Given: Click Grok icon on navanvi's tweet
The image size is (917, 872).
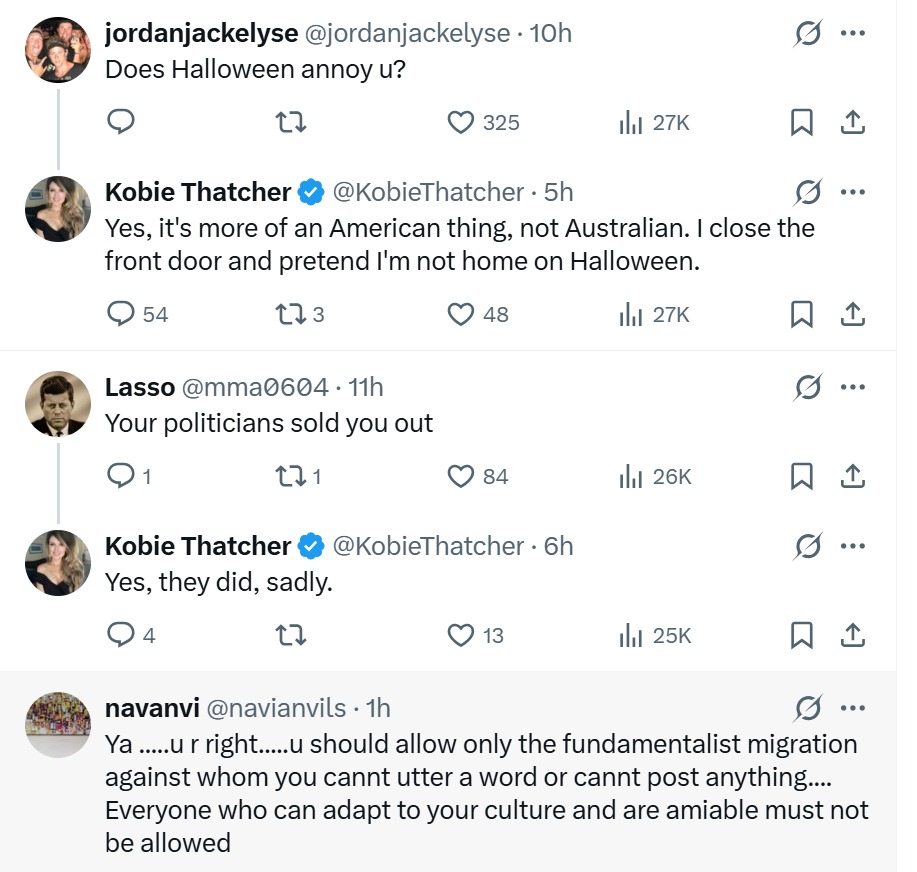Looking at the screenshot, I should [x=807, y=709].
